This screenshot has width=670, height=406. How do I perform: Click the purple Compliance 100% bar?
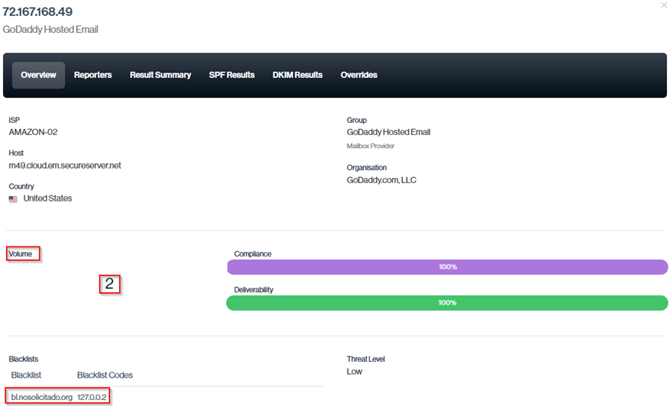(x=447, y=267)
